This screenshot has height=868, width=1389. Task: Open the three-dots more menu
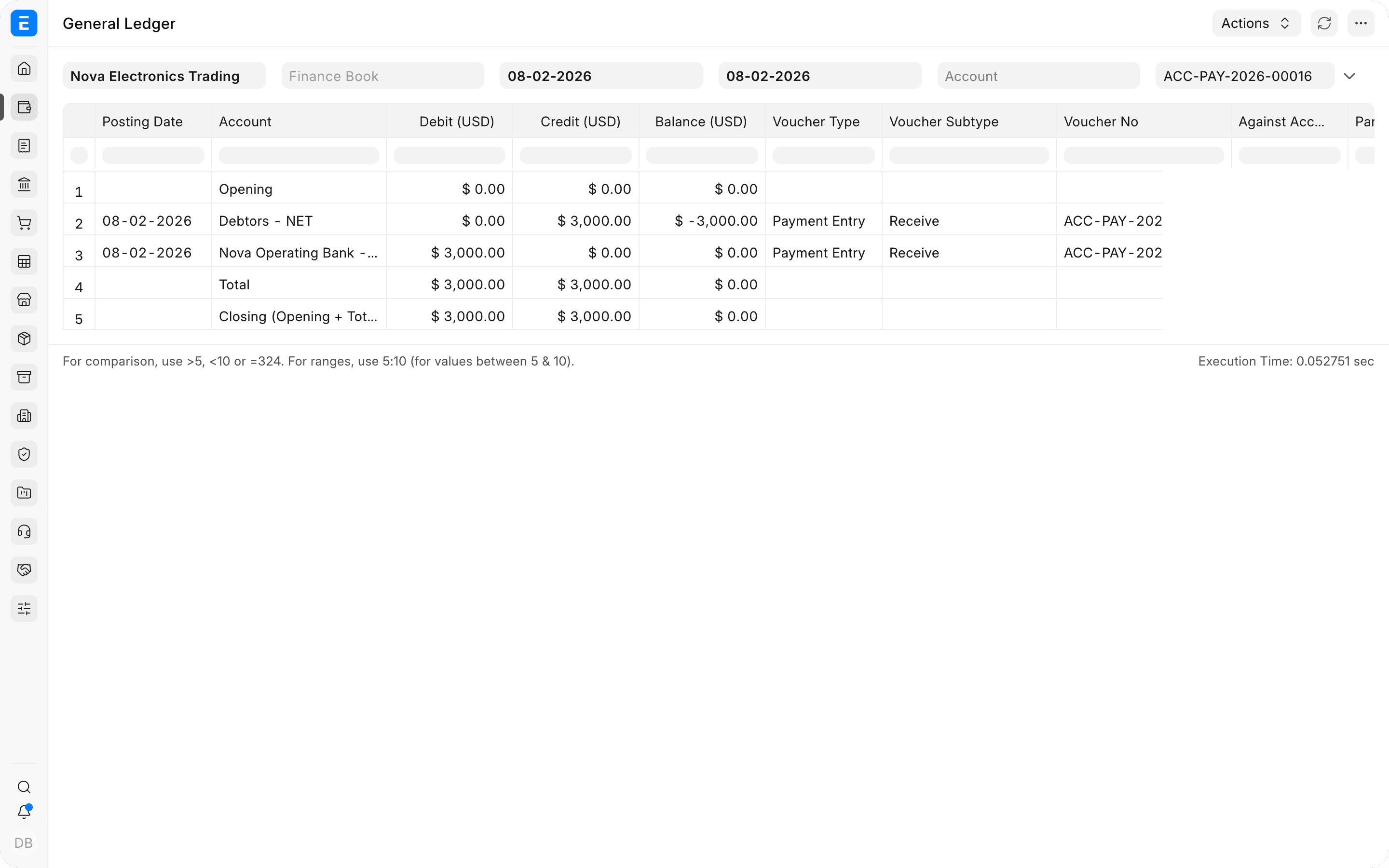1361,24
